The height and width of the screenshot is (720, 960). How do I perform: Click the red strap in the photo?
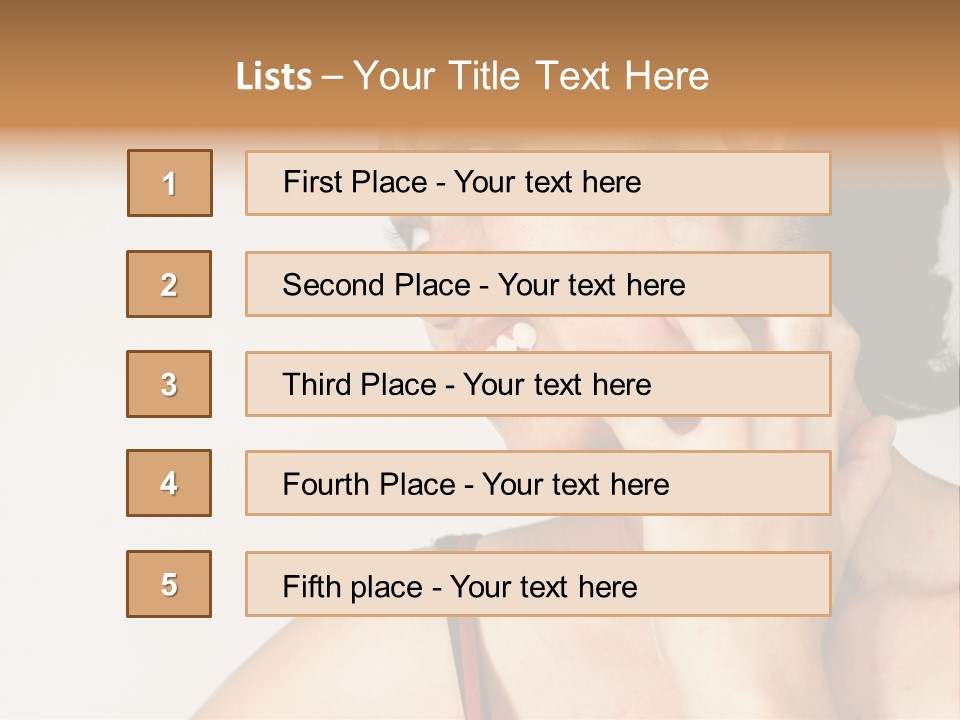tap(463, 670)
